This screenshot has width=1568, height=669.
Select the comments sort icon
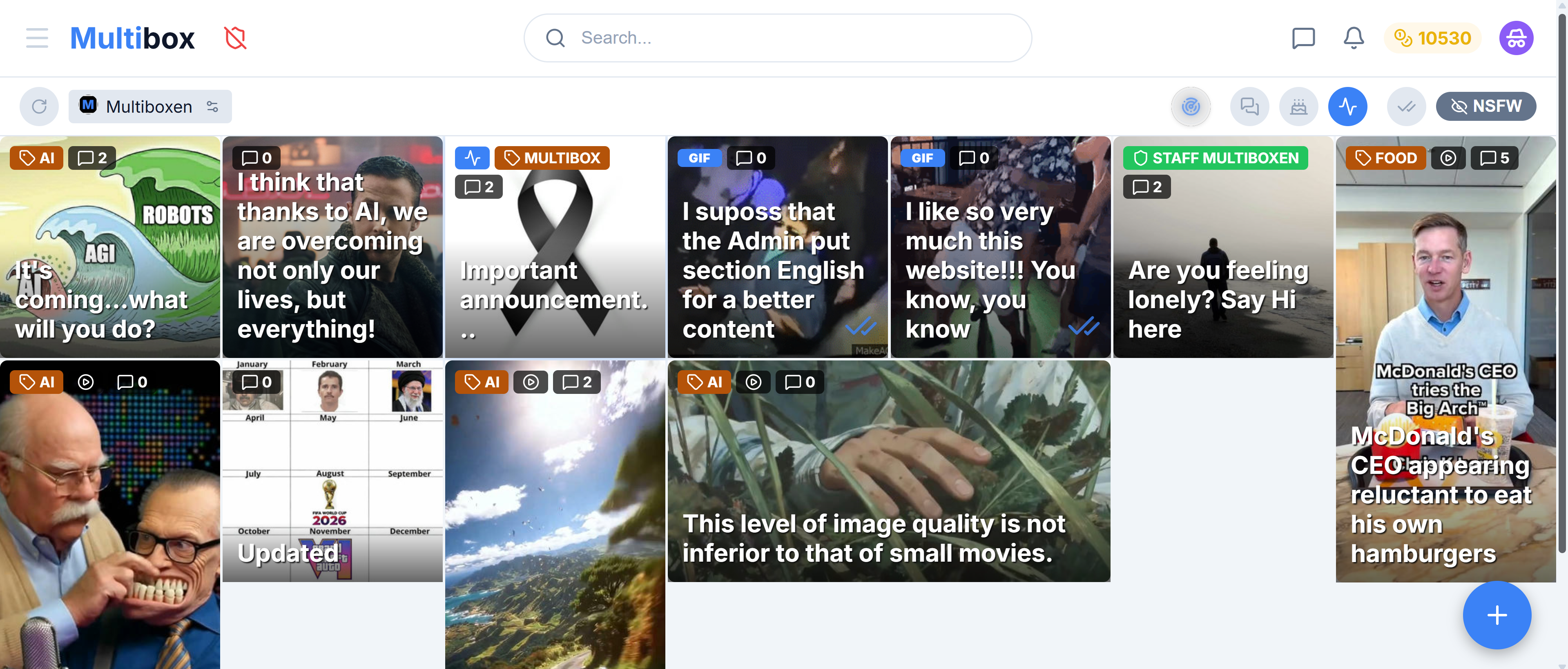(1250, 107)
